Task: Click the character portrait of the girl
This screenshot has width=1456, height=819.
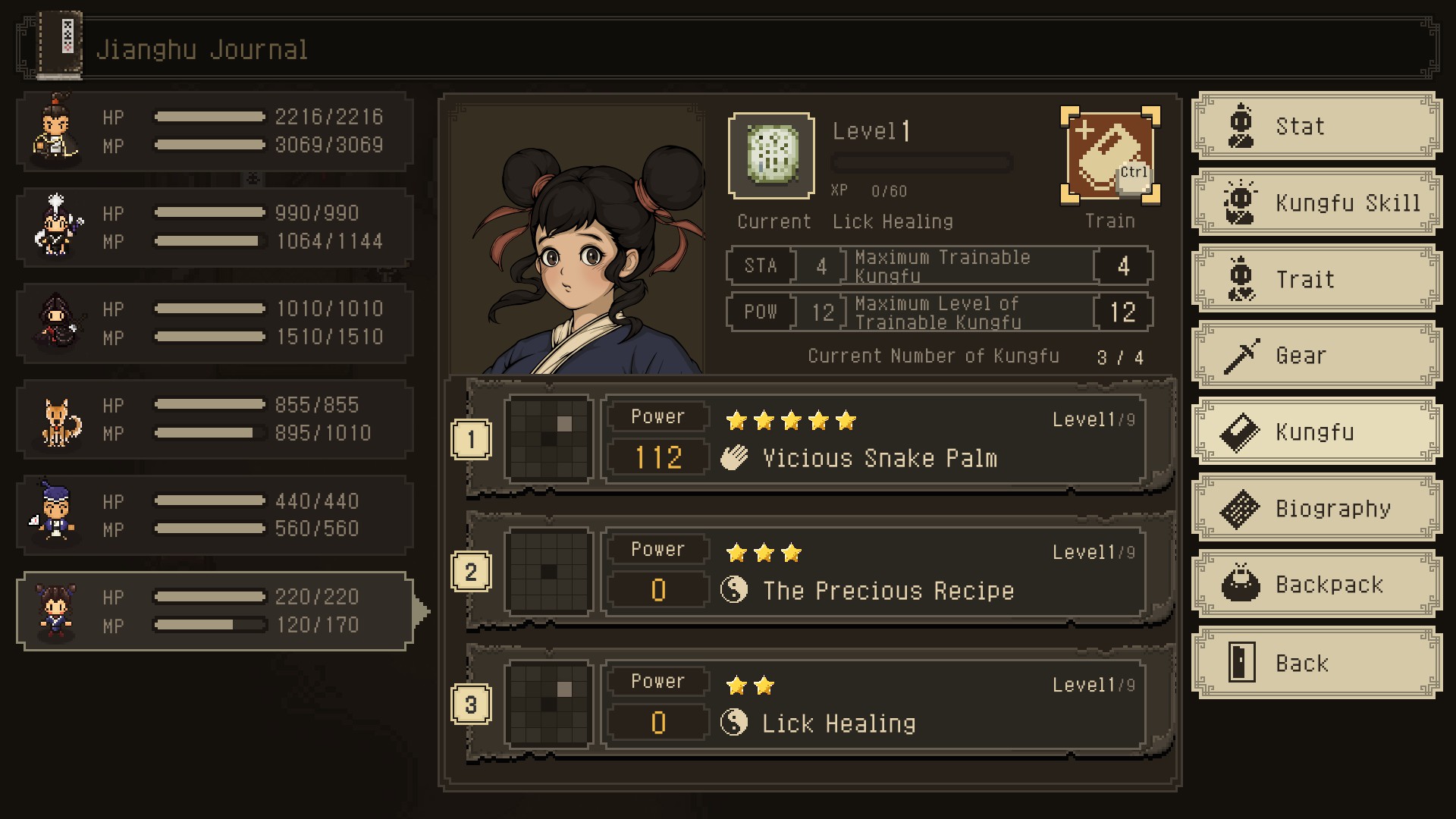Action: click(576, 239)
